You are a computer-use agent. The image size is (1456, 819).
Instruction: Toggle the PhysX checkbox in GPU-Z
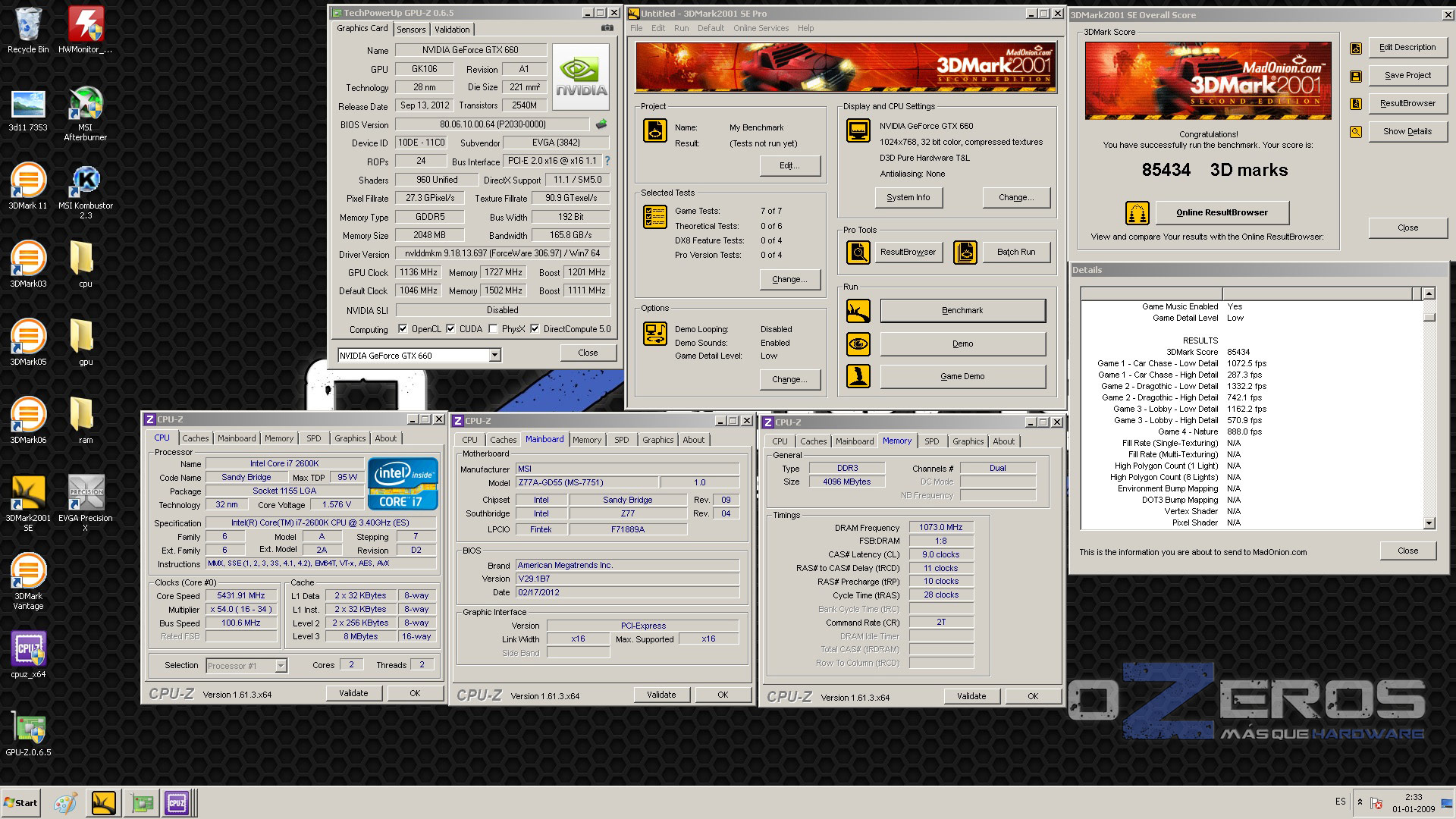[494, 329]
